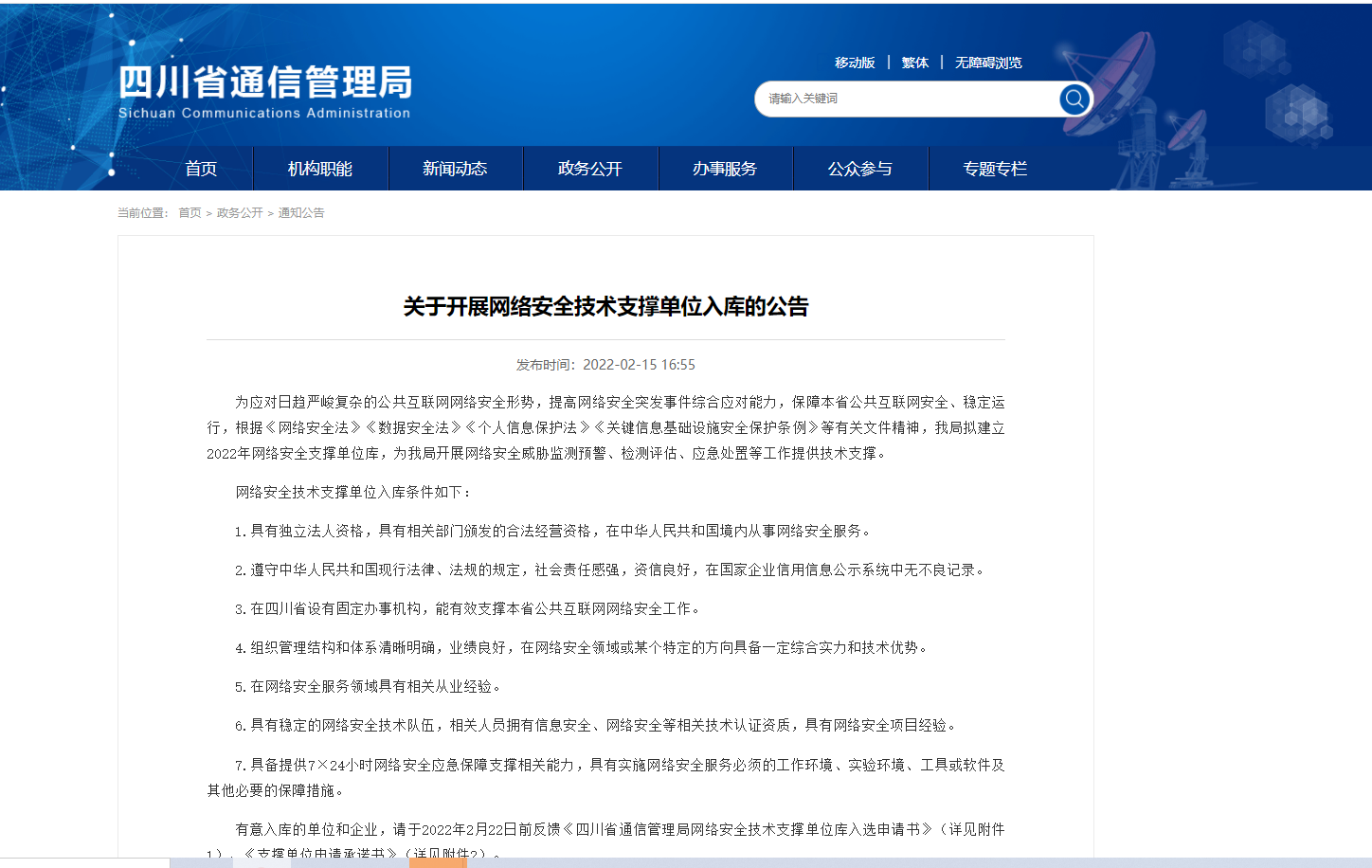This screenshot has width=1372, height=868.
Task: Click the intro paragraph beginning 为应对日趋严峻复杂
Action: point(605,427)
